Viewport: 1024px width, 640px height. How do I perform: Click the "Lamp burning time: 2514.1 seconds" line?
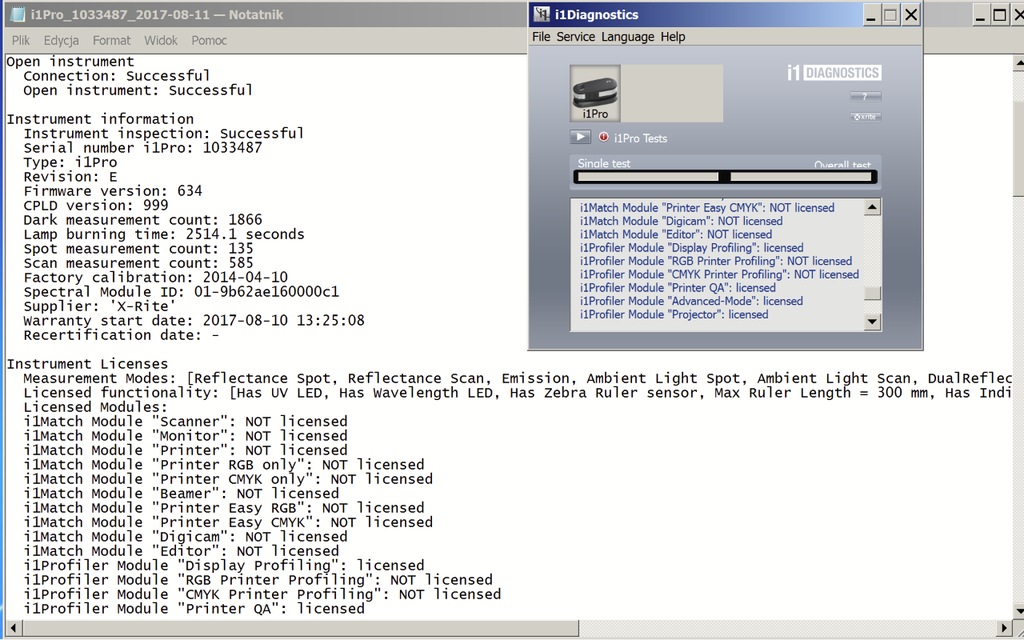163,234
